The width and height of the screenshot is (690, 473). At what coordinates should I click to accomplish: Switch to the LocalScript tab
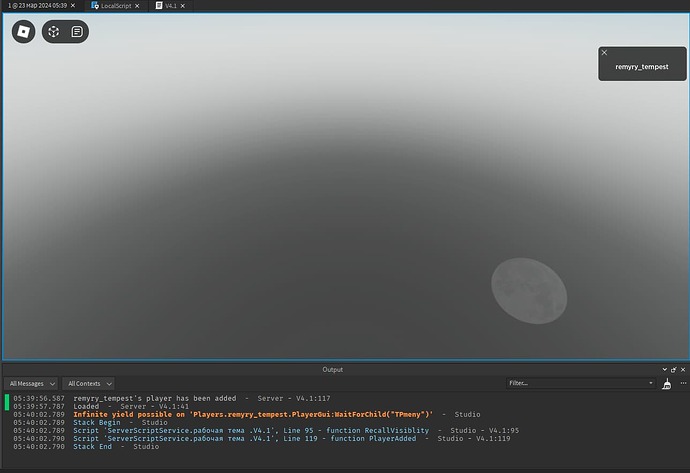point(113,6)
